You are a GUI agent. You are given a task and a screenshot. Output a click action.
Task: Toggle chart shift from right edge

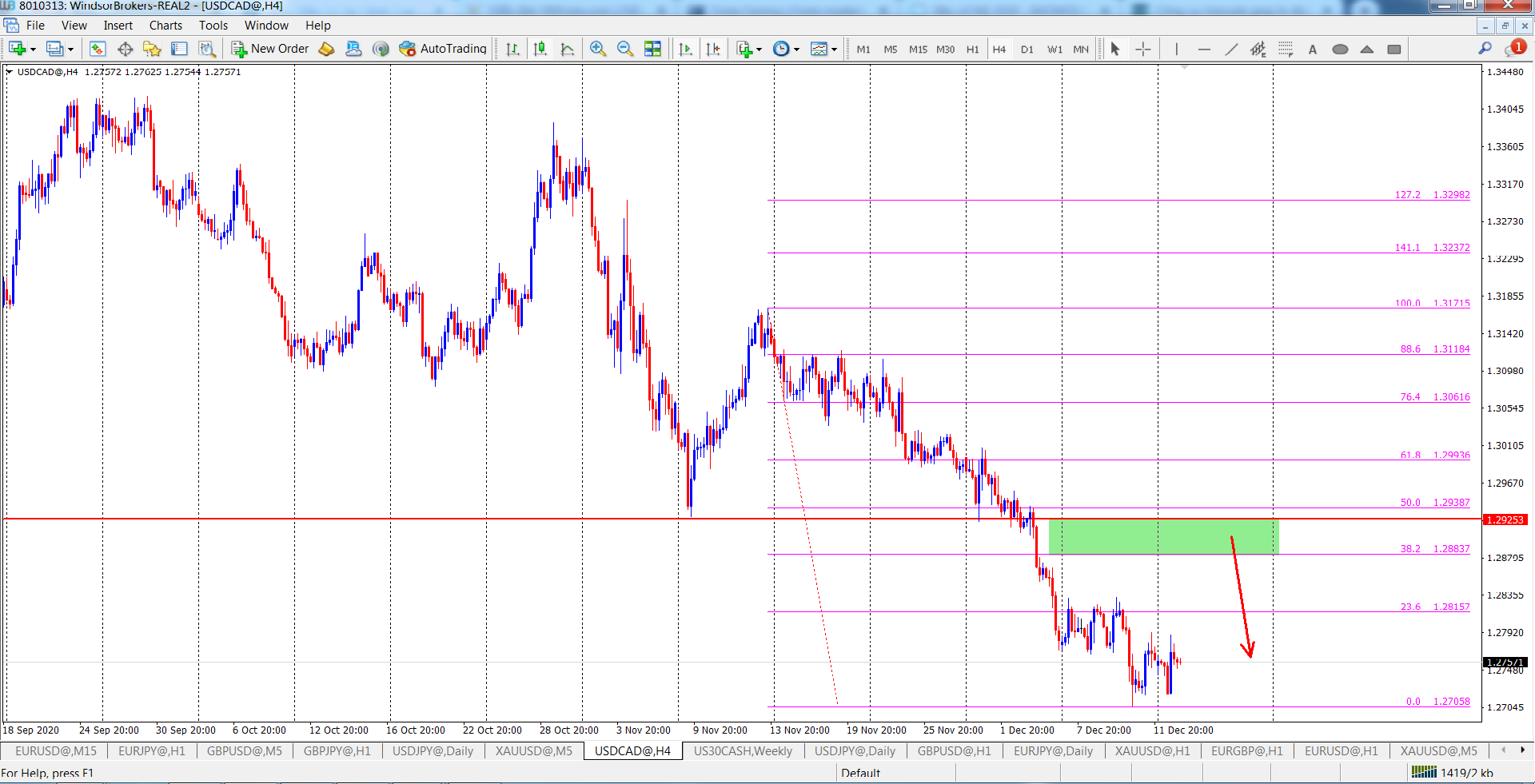(x=713, y=49)
